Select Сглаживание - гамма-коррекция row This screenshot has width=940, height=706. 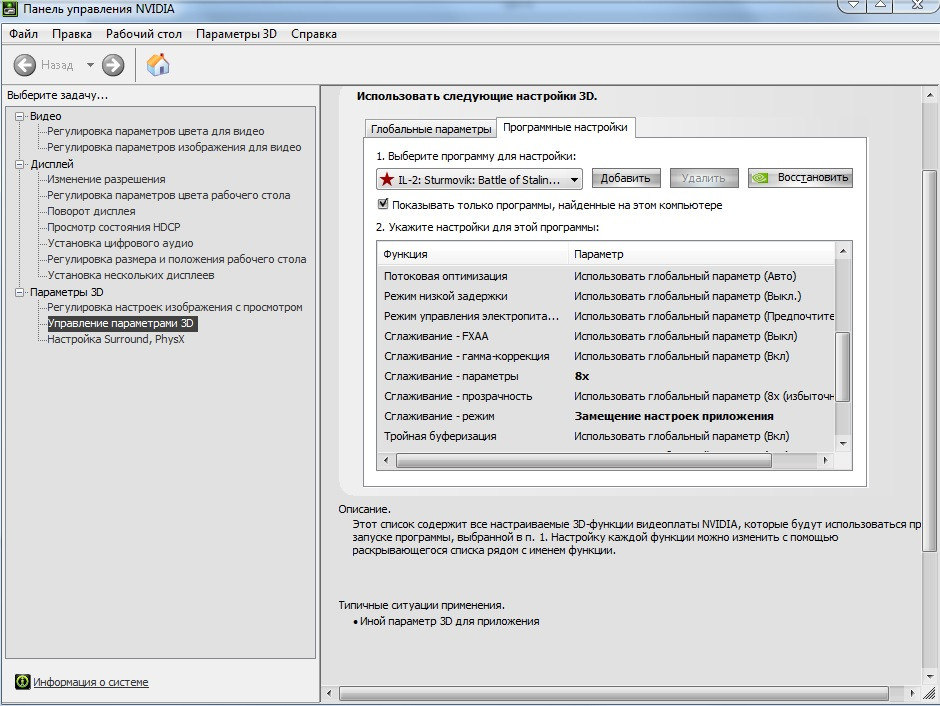tap(605, 356)
